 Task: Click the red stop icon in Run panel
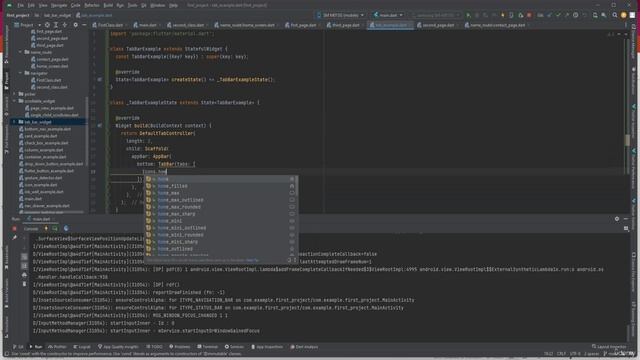14,229
